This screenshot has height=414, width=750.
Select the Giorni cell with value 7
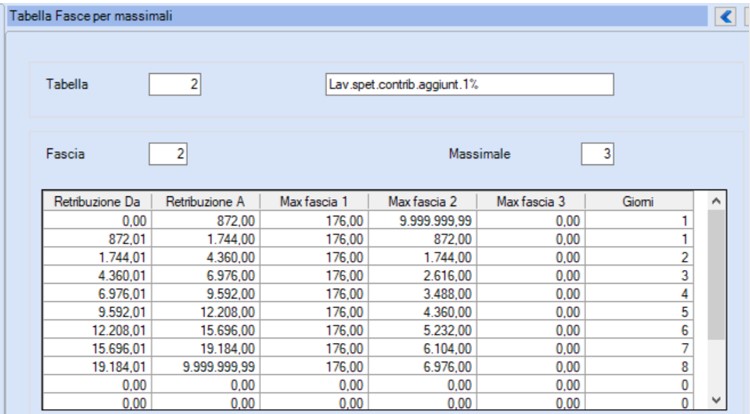click(639, 348)
